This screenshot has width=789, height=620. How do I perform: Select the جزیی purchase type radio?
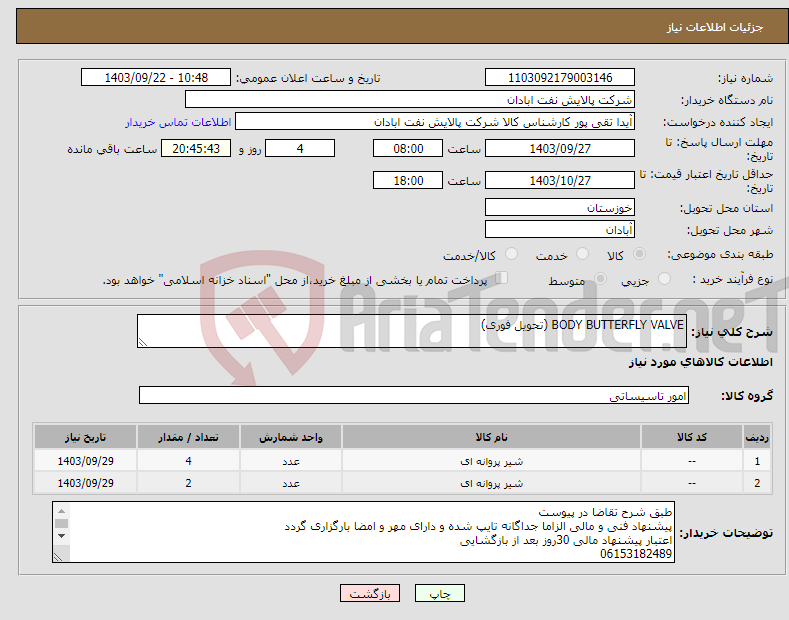click(664, 279)
